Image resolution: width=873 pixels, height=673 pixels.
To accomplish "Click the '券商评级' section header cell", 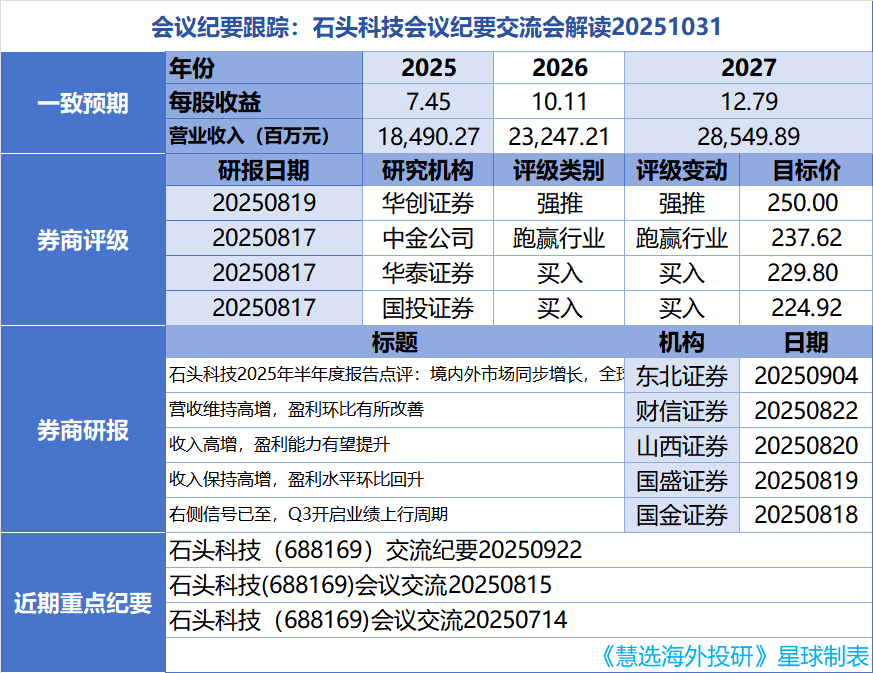I will [x=83, y=239].
